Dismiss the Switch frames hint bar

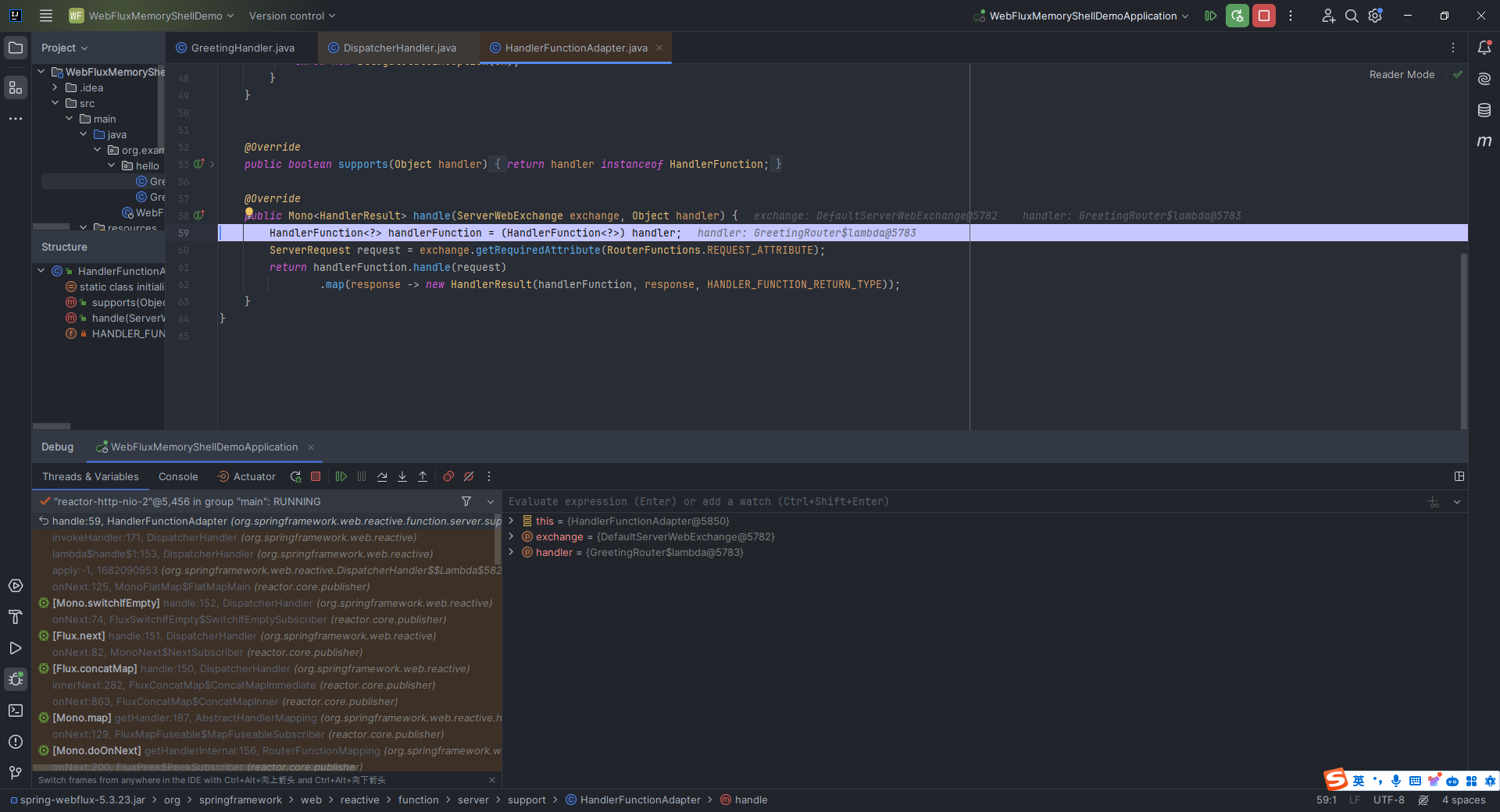click(491, 780)
